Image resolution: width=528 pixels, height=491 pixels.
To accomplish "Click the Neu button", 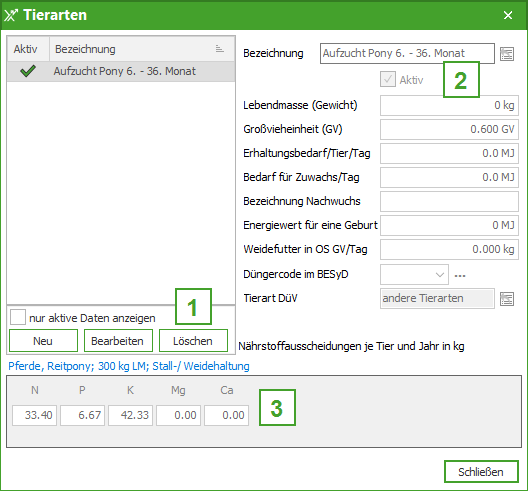I will pos(43,341).
